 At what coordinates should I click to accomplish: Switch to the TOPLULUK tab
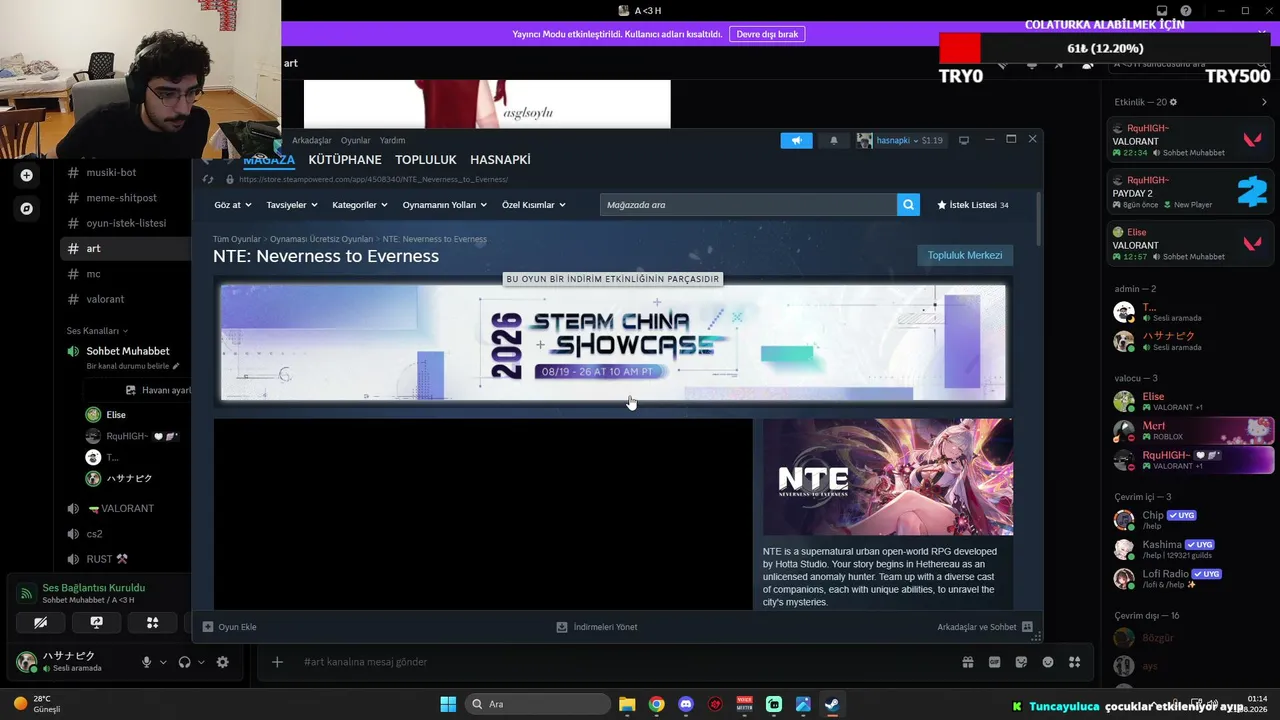coord(426,160)
